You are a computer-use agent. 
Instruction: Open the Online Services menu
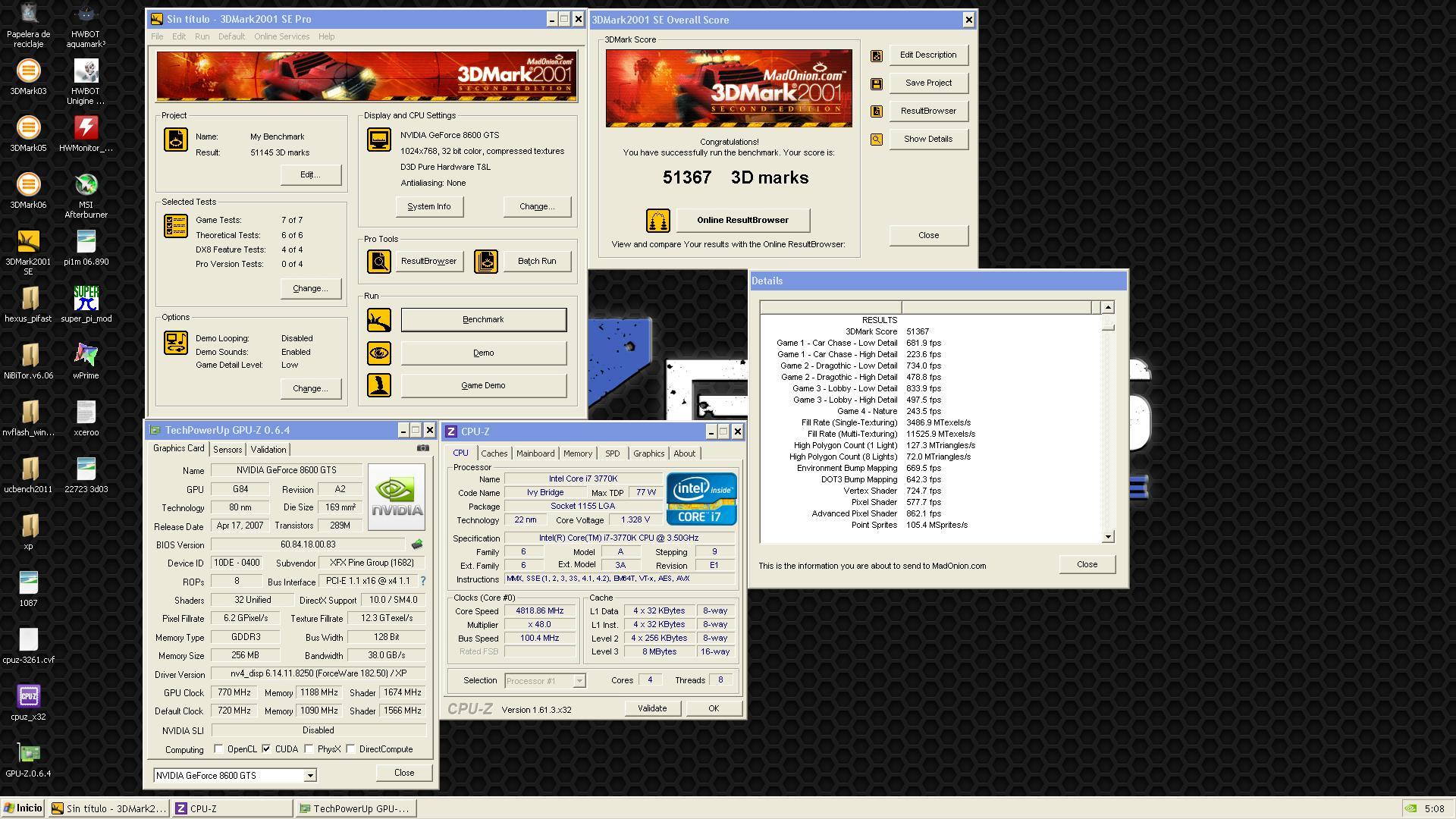pos(281,36)
